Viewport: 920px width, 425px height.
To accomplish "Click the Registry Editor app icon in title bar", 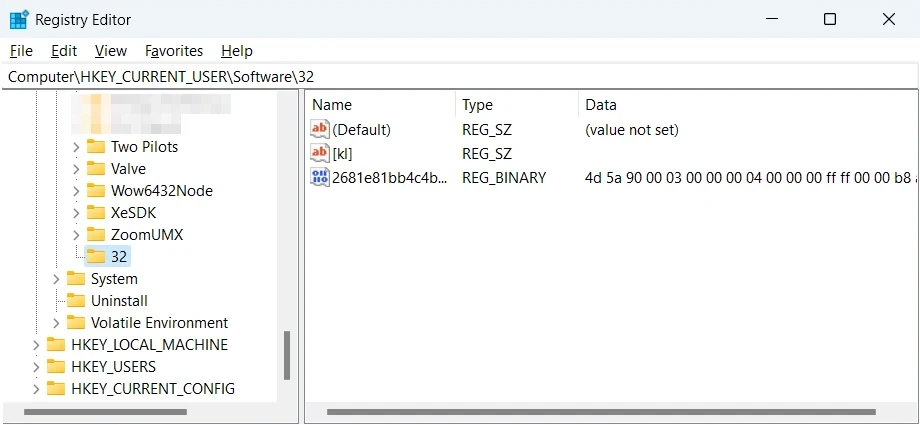I will click(19, 19).
